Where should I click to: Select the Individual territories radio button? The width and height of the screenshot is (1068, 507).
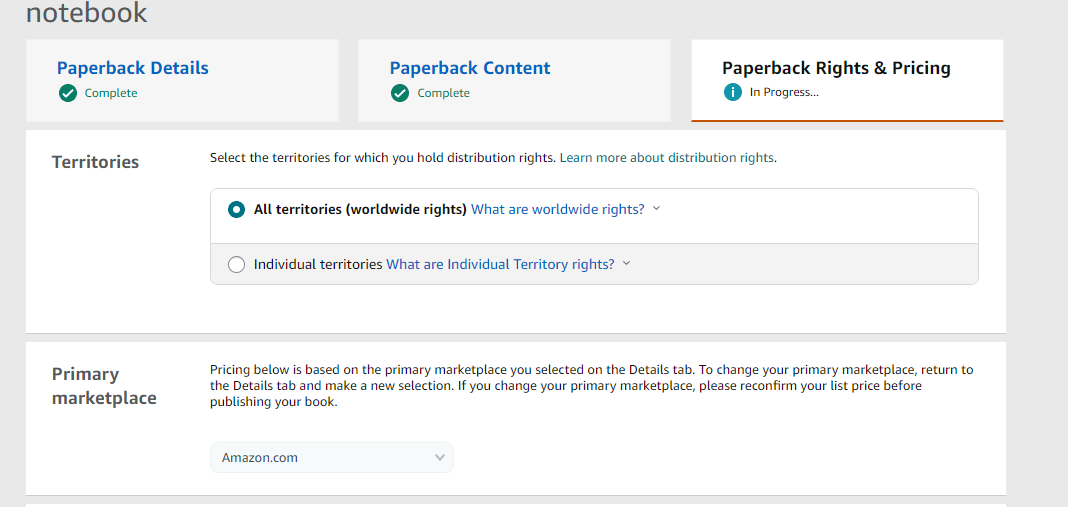click(x=236, y=264)
